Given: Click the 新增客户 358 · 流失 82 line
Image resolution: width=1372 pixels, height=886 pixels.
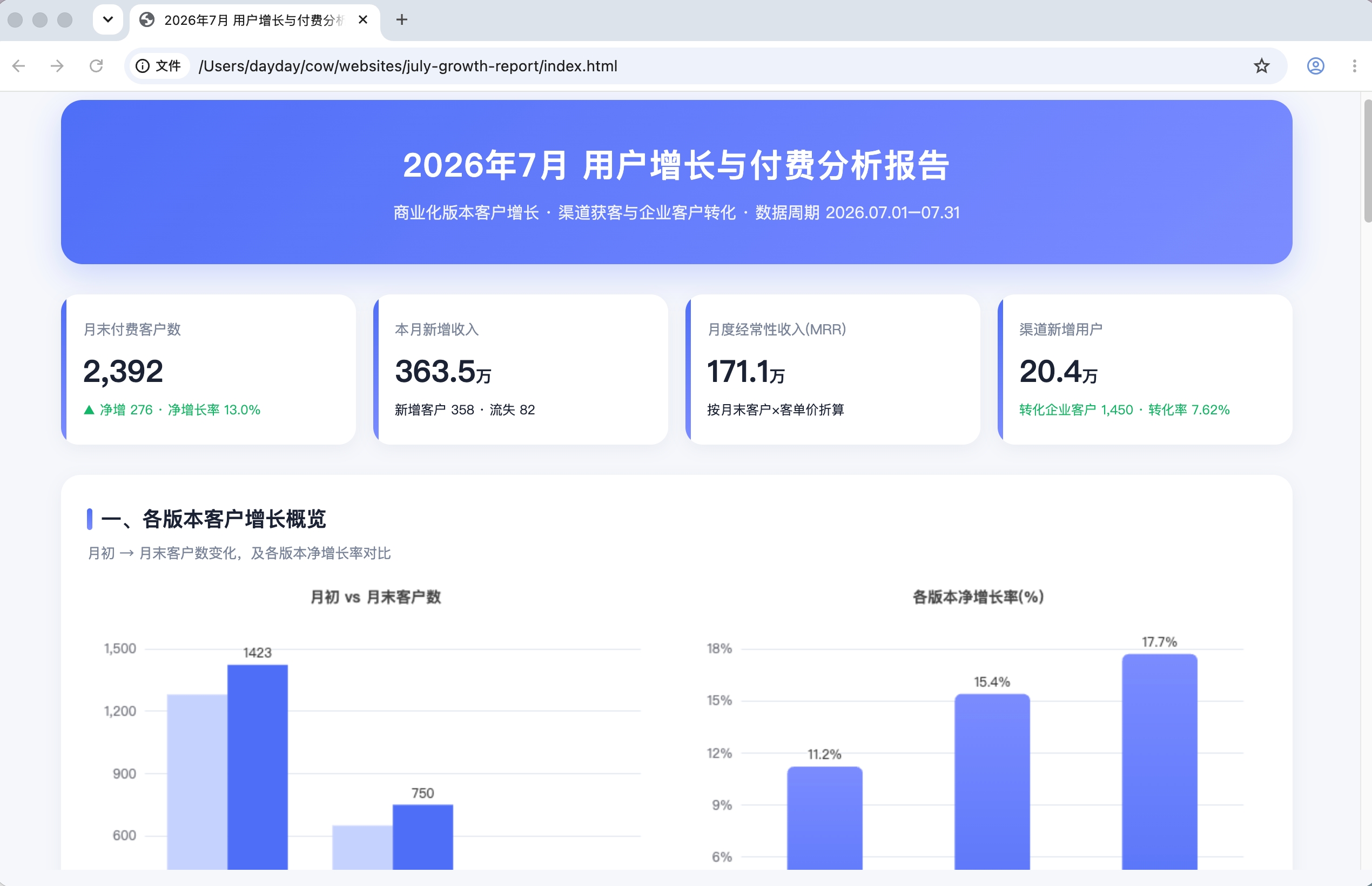Looking at the screenshot, I should point(465,410).
